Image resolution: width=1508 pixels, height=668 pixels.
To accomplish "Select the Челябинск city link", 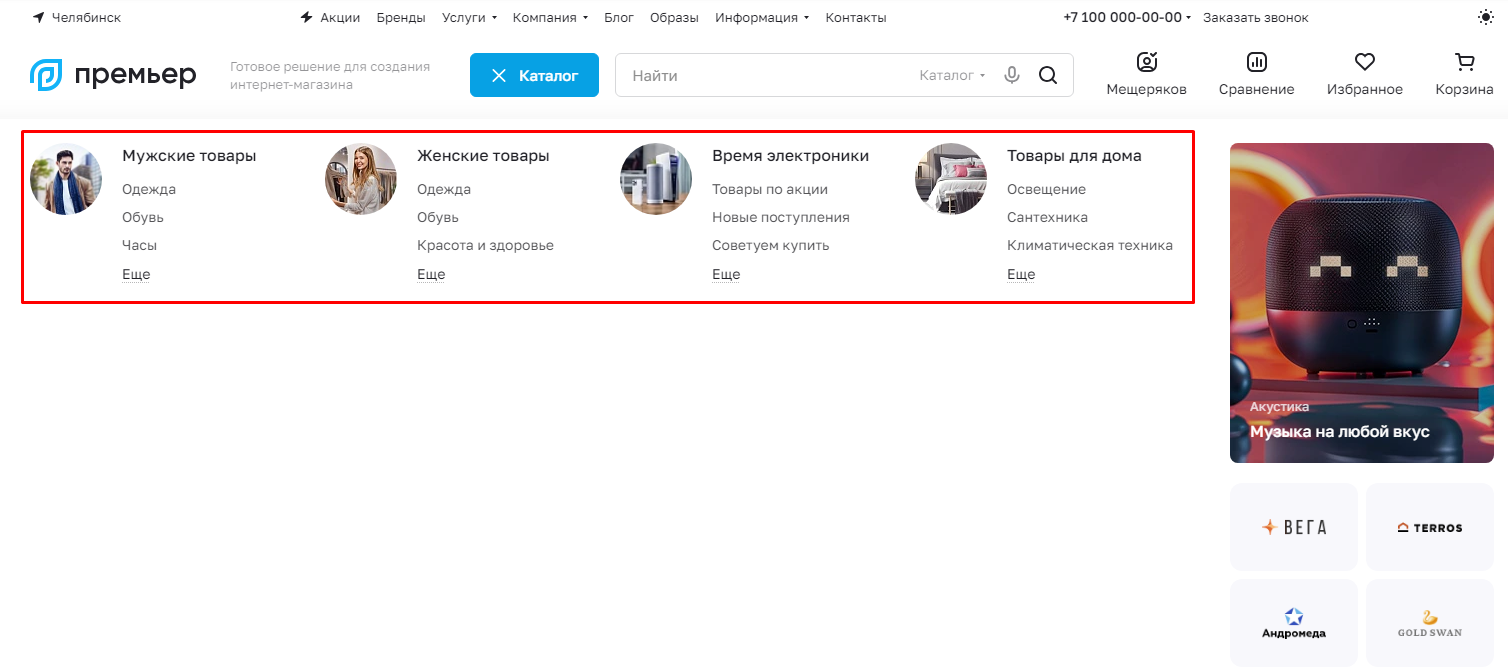I will tap(86, 18).
